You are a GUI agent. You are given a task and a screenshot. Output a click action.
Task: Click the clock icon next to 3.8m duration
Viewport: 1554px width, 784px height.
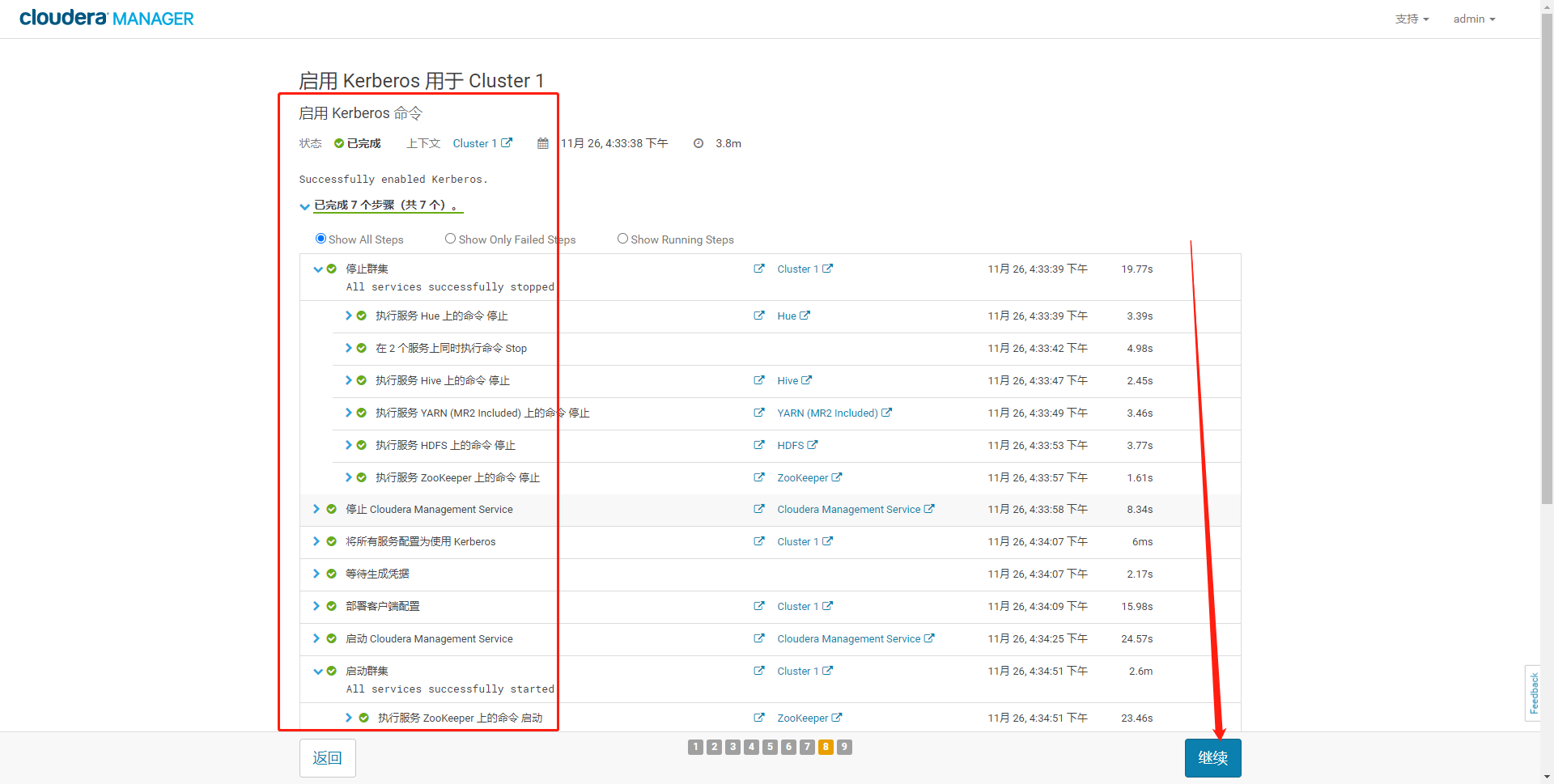tap(698, 143)
